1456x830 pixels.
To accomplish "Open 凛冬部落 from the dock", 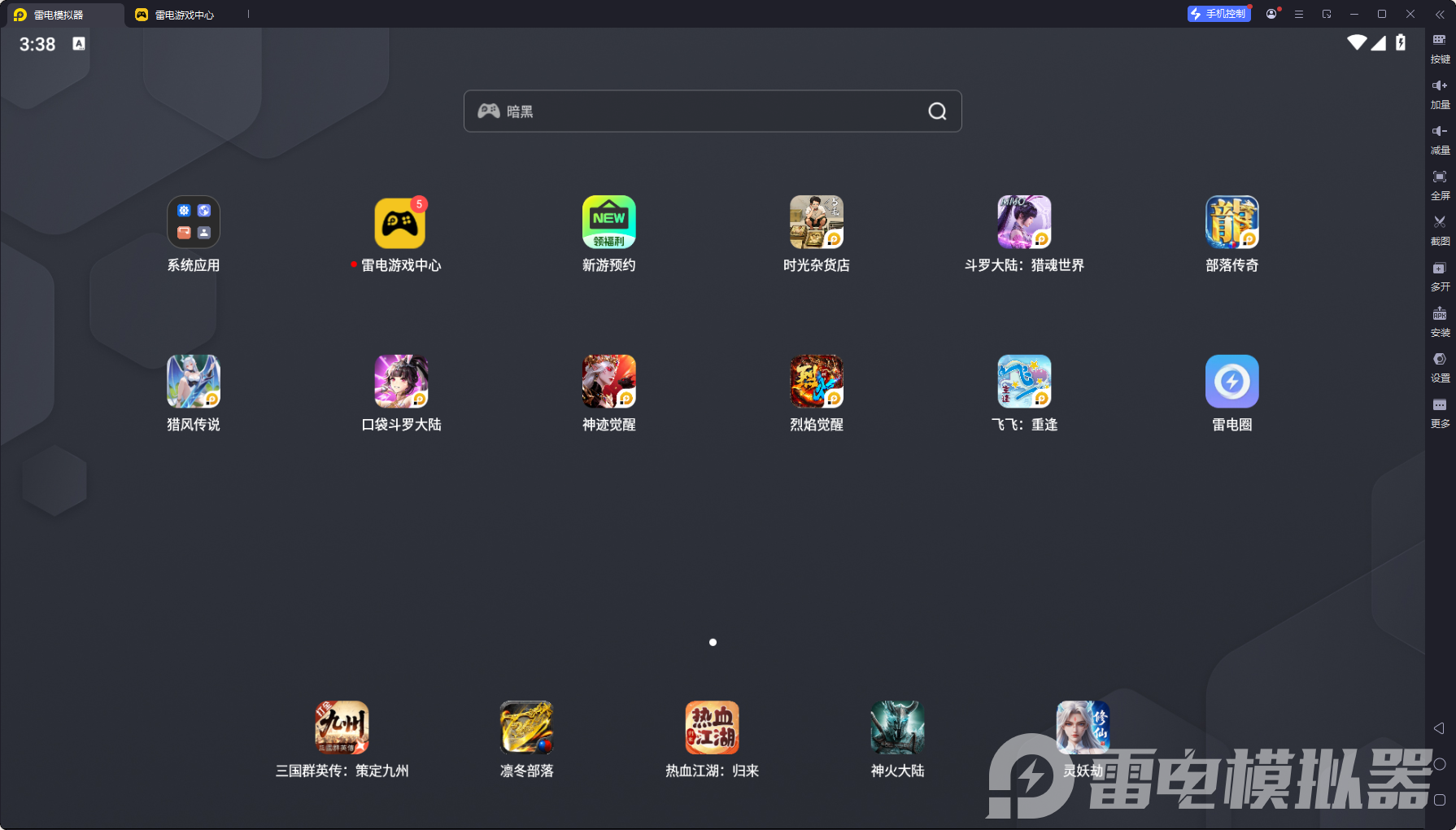I will coord(526,727).
